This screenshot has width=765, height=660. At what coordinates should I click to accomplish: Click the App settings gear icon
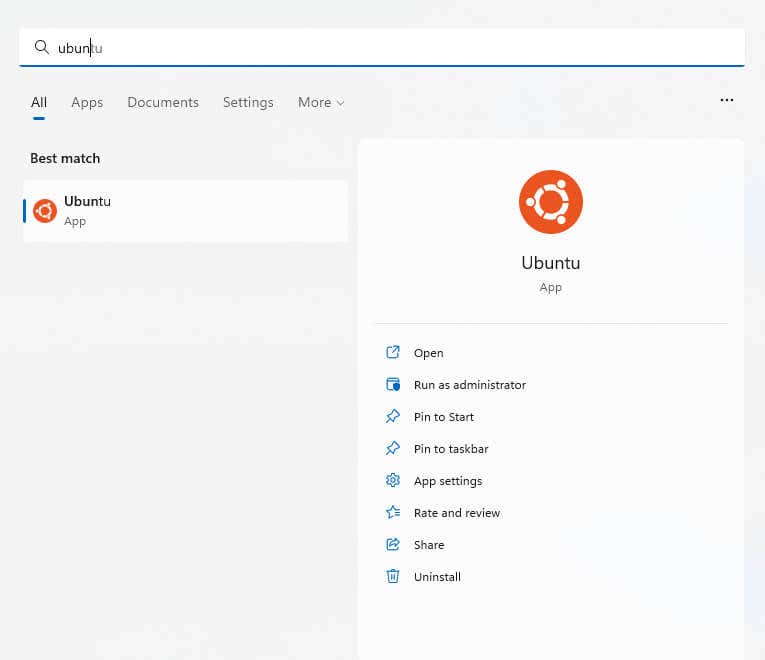click(x=393, y=481)
